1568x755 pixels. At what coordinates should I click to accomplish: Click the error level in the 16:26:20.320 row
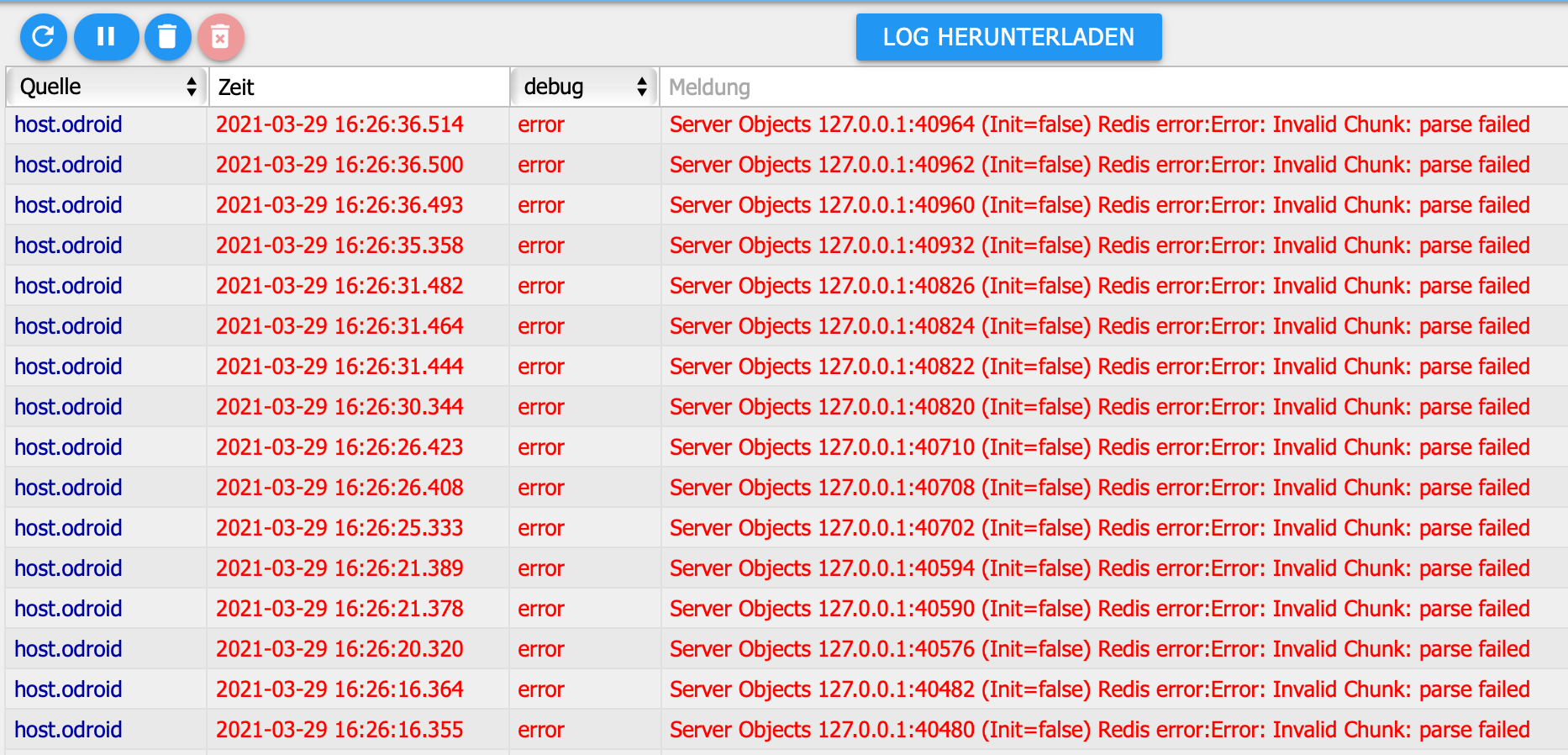541,649
